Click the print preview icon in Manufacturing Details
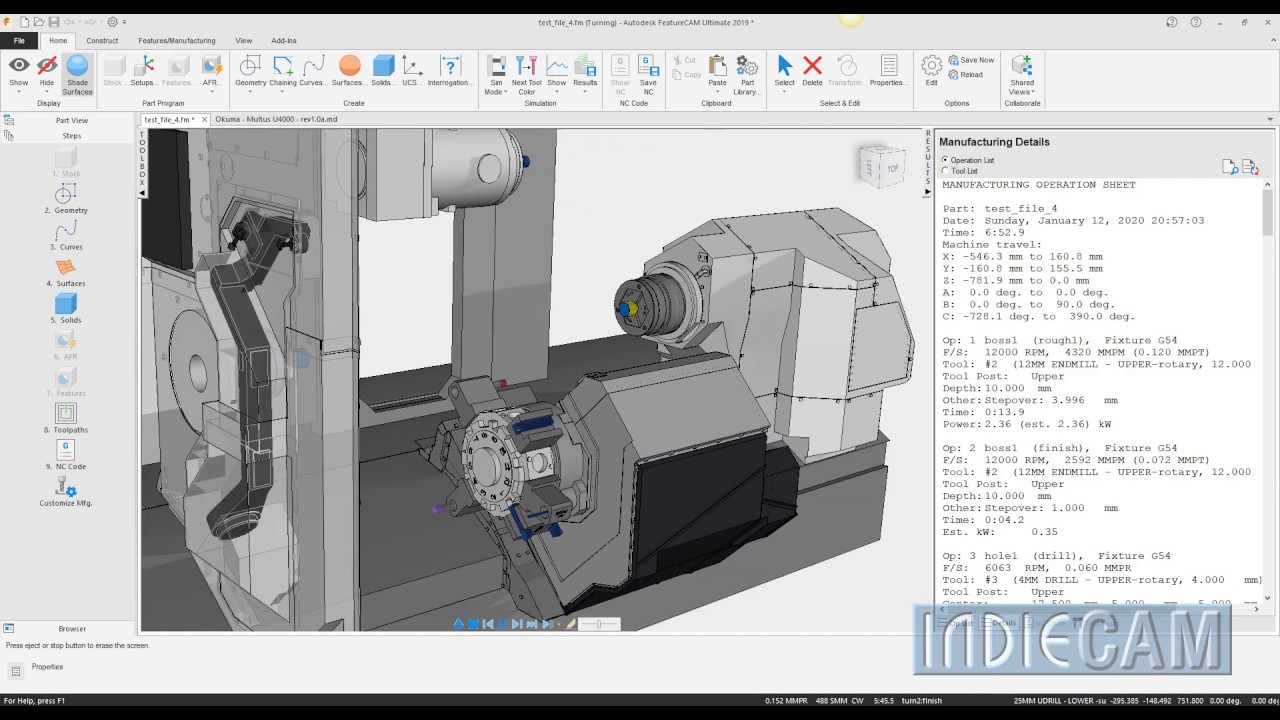 pyautogui.click(x=1230, y=167)
